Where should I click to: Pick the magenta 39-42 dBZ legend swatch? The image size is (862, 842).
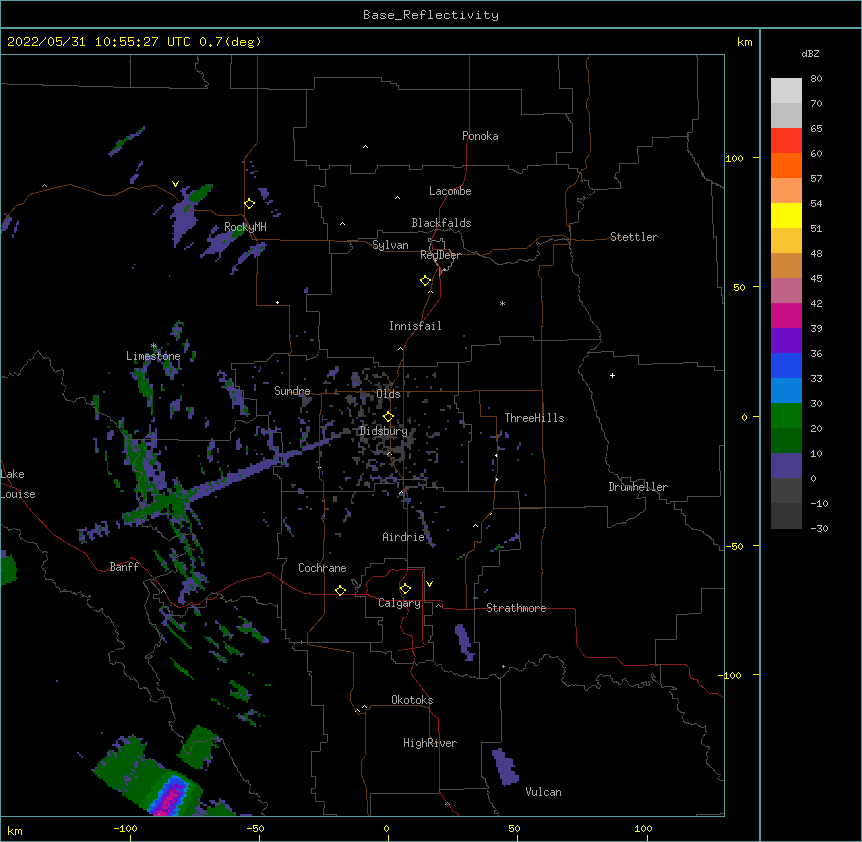click(x=786, y=315)
